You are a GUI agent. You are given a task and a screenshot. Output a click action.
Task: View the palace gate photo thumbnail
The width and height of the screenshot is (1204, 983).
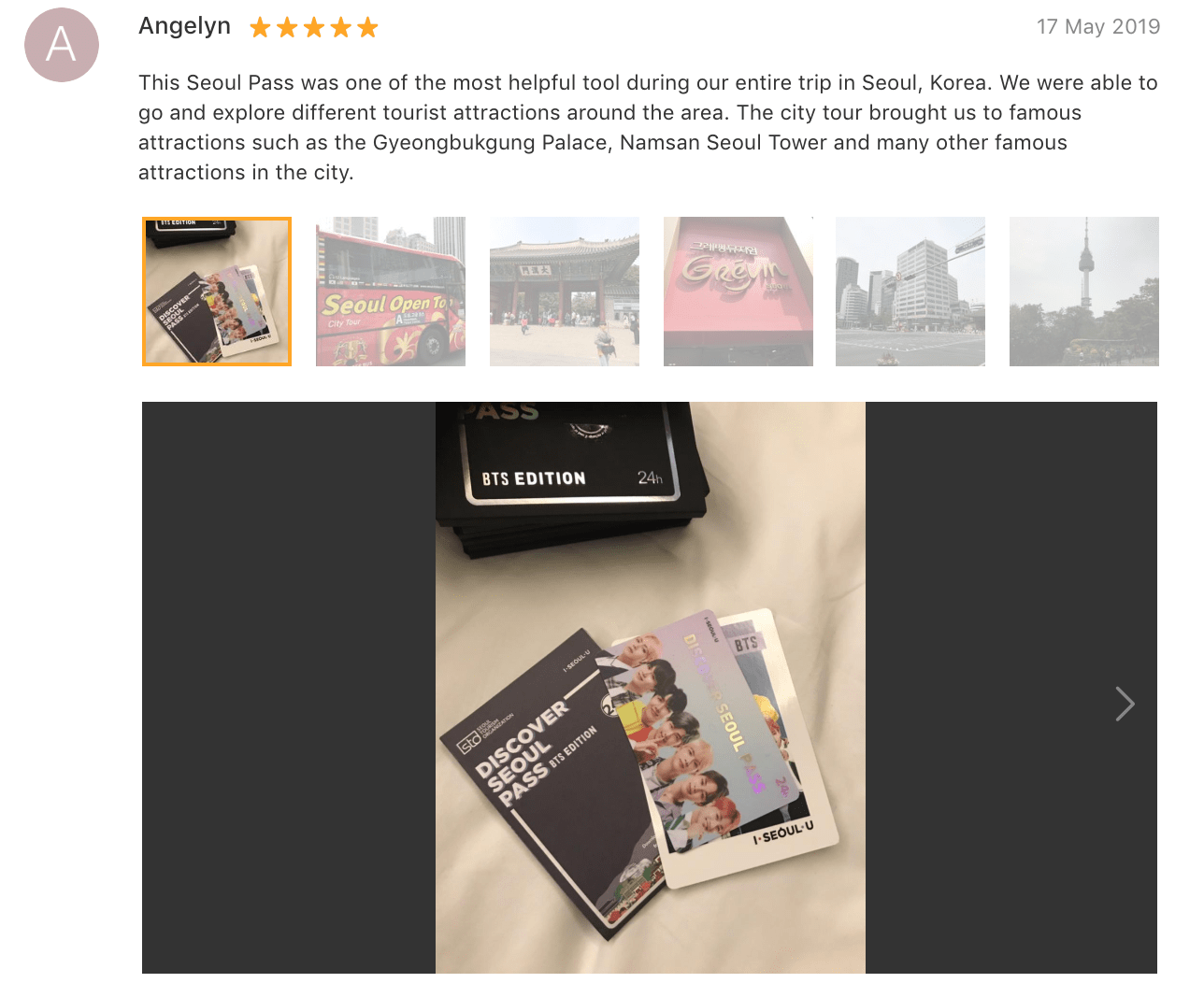click(x=565, y=292)
